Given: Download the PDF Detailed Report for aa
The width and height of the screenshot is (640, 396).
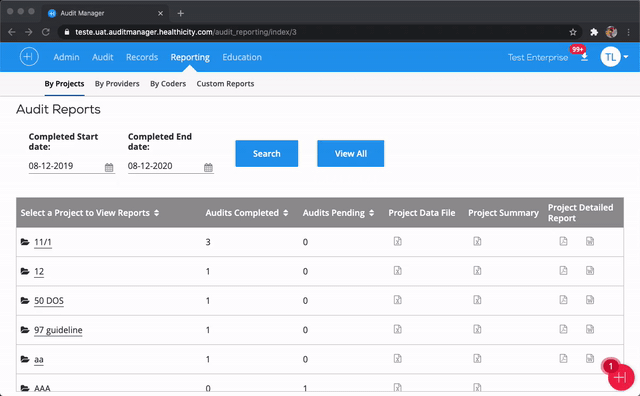Looking at the screenshot, I should [x=563, y=358].
